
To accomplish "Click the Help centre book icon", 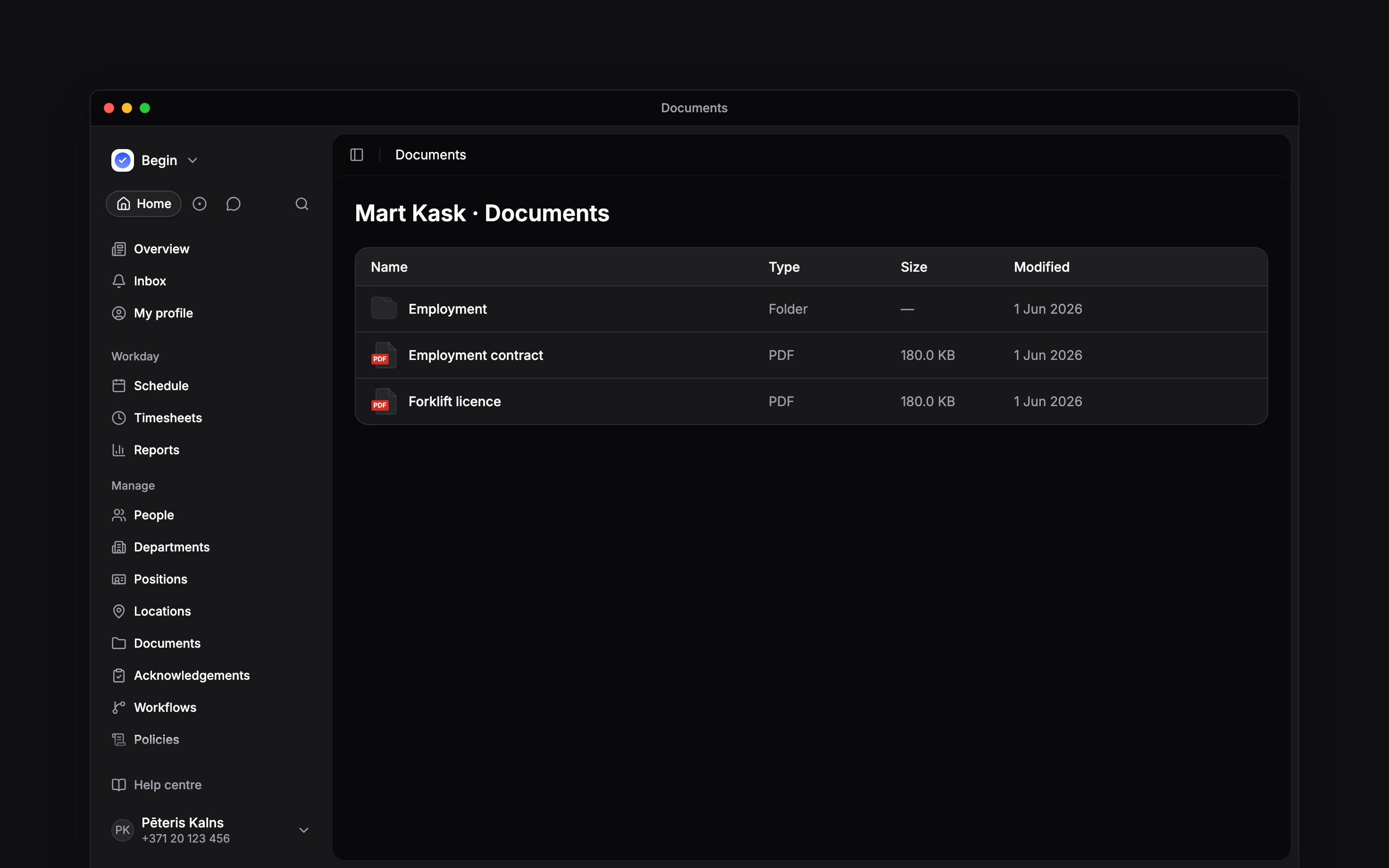I will coord(119,785).
